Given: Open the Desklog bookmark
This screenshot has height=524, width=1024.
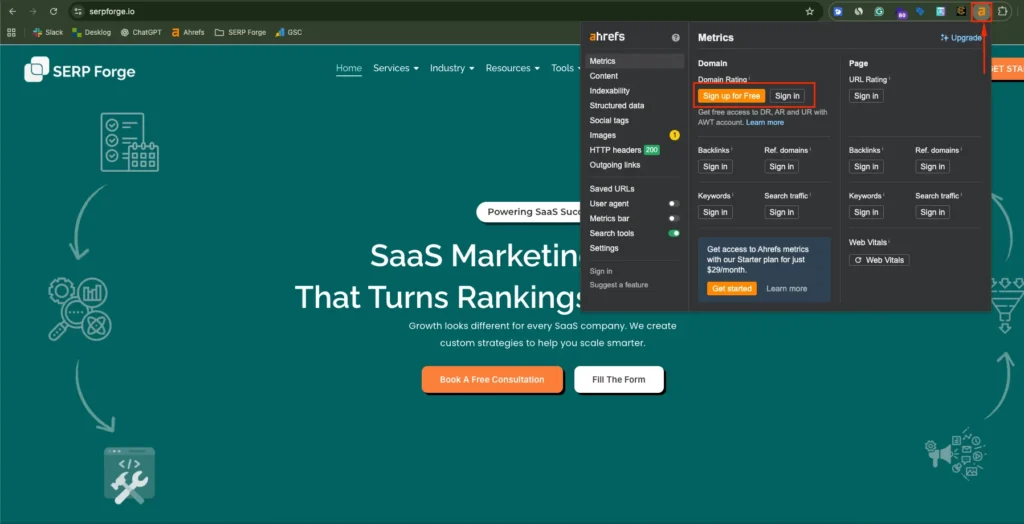Looking at the screenshot, I should [x=91, y=32].
